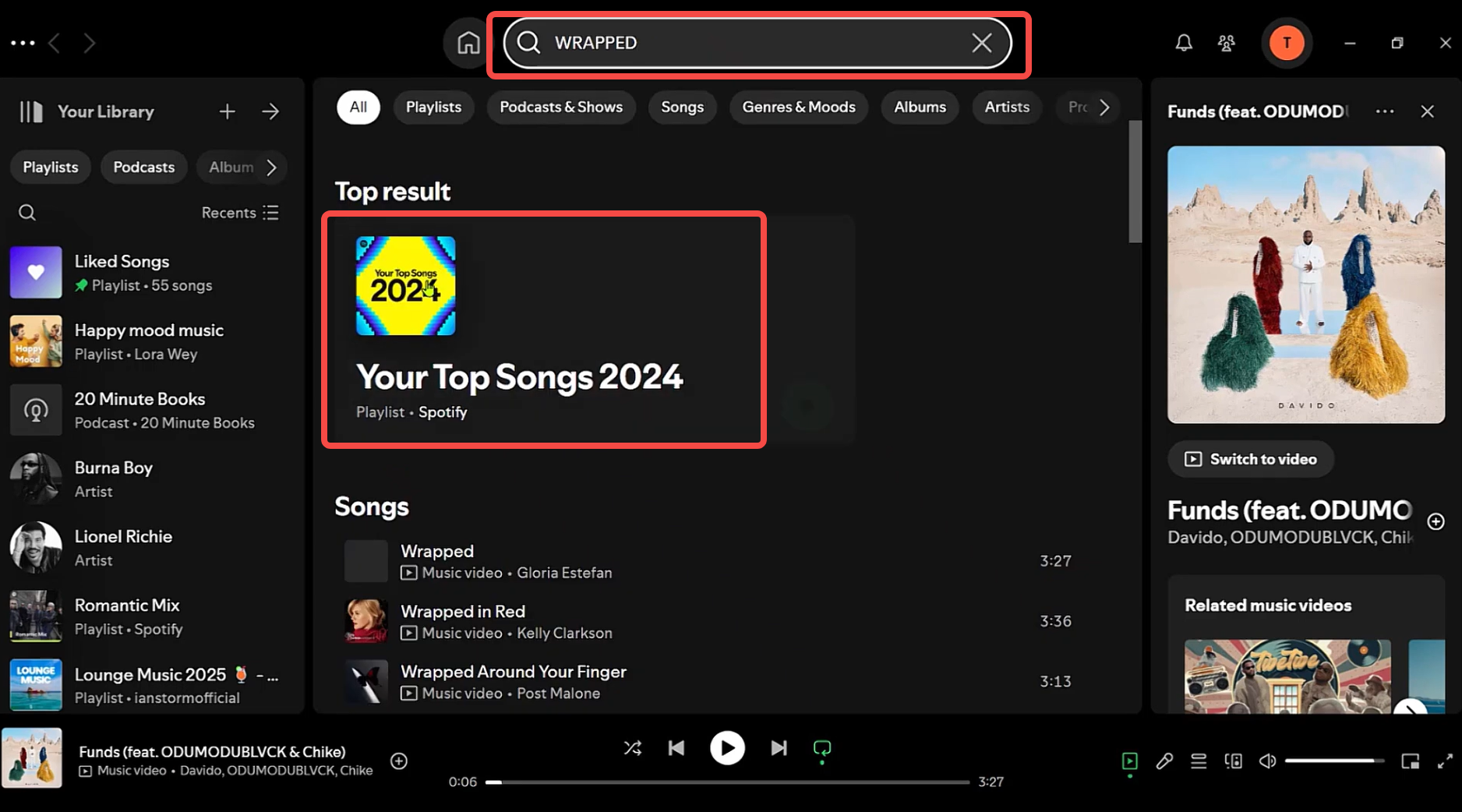Toggle repeat mode
1462x812 pixels.
pos(822,748)
